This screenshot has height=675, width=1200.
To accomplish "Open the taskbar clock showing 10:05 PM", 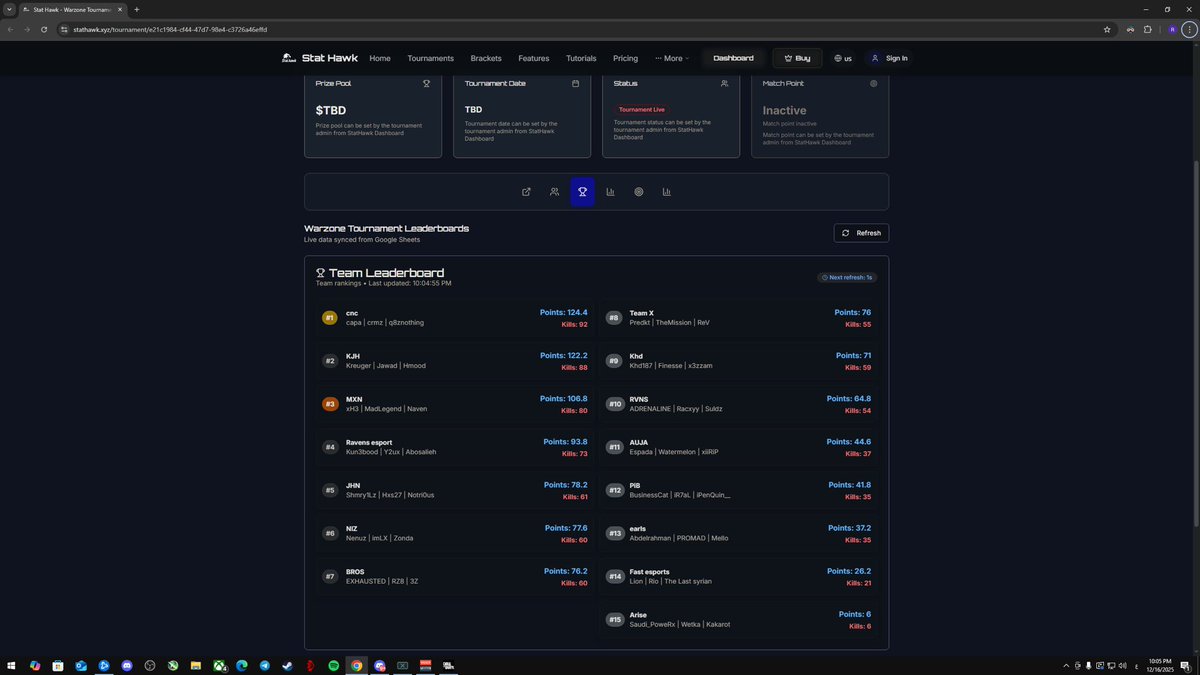I will click(1159, 665).
